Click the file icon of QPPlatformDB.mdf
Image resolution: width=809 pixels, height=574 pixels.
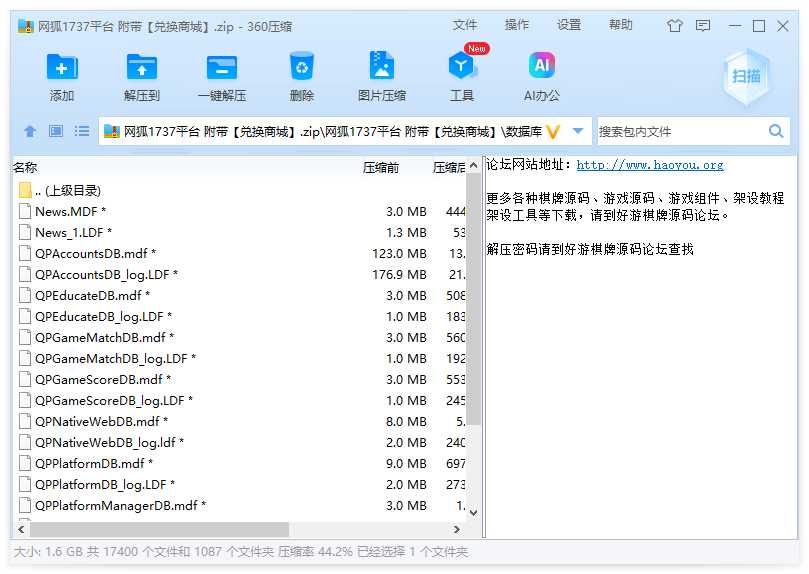tap(25, 463)
